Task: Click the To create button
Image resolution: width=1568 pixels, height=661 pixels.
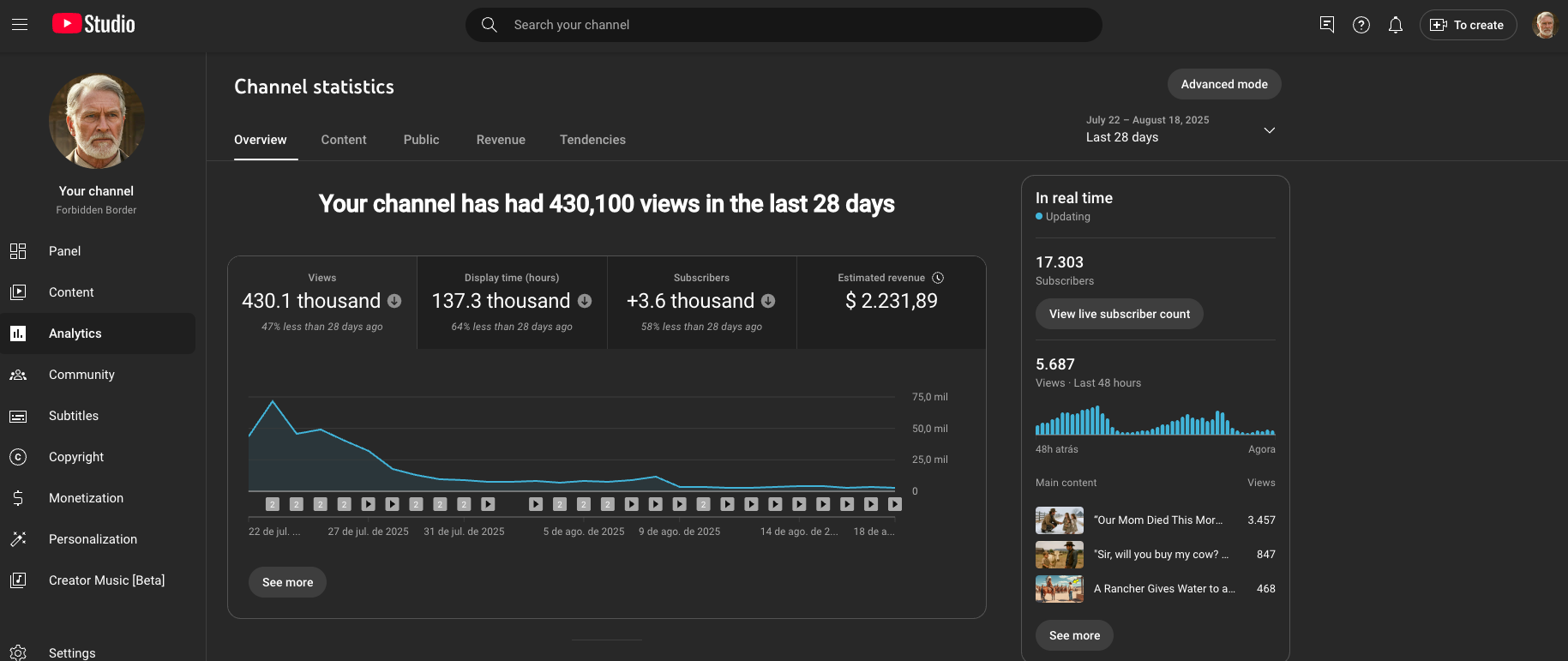Action: tap(1468, 25)
